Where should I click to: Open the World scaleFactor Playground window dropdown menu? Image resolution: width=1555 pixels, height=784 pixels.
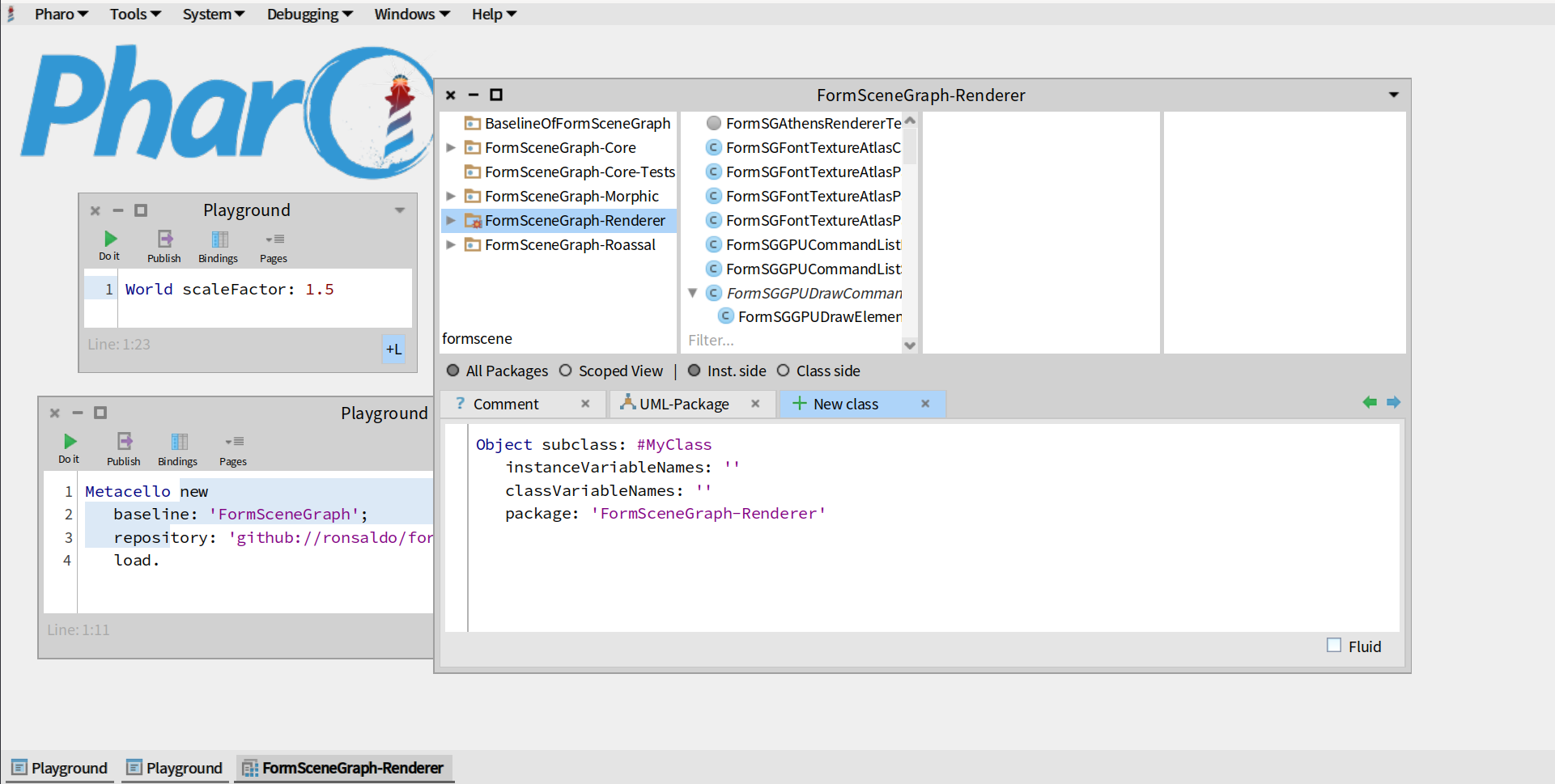pos(399,210)
